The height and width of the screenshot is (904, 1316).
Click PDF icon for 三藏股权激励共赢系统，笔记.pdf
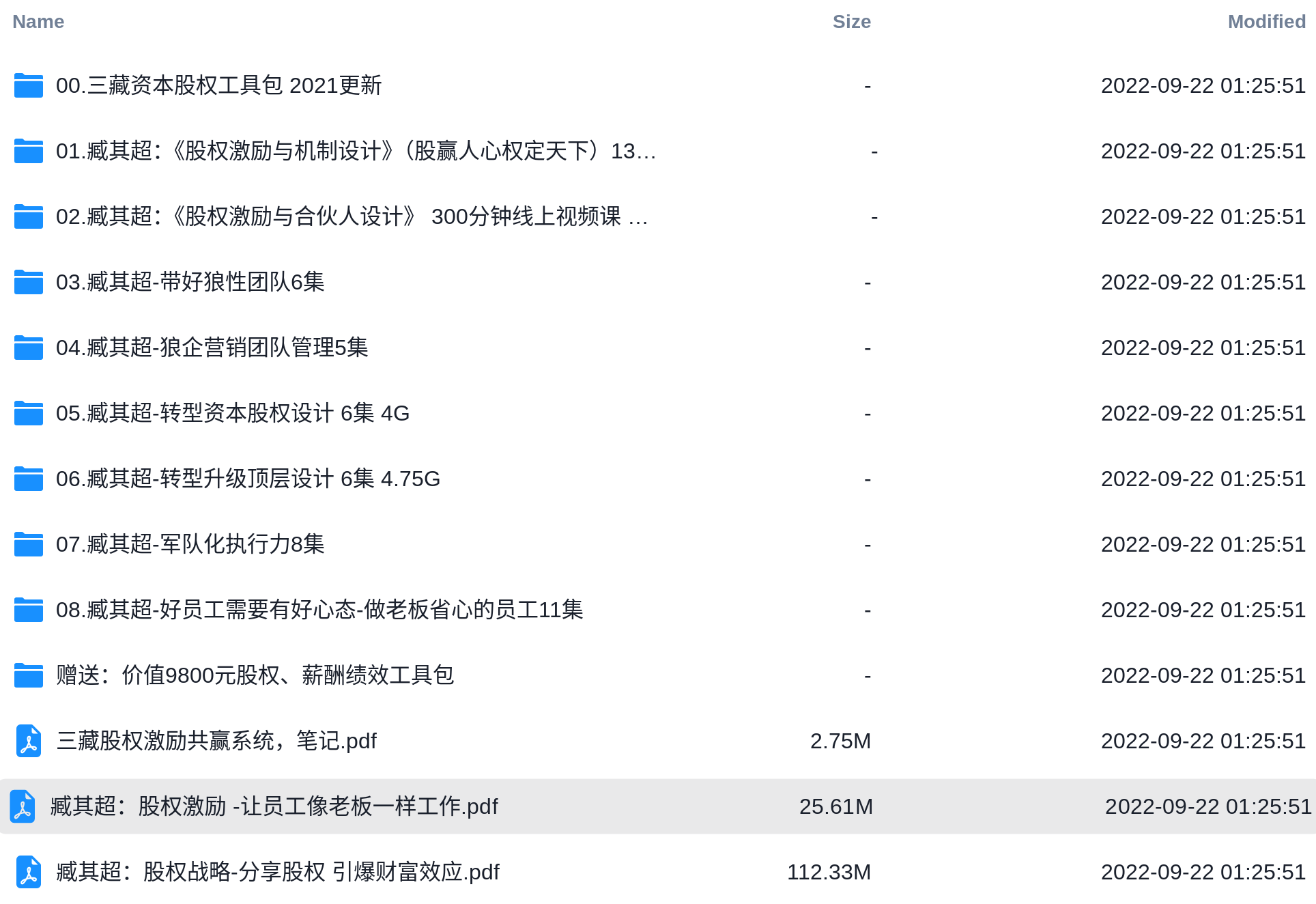29,741
